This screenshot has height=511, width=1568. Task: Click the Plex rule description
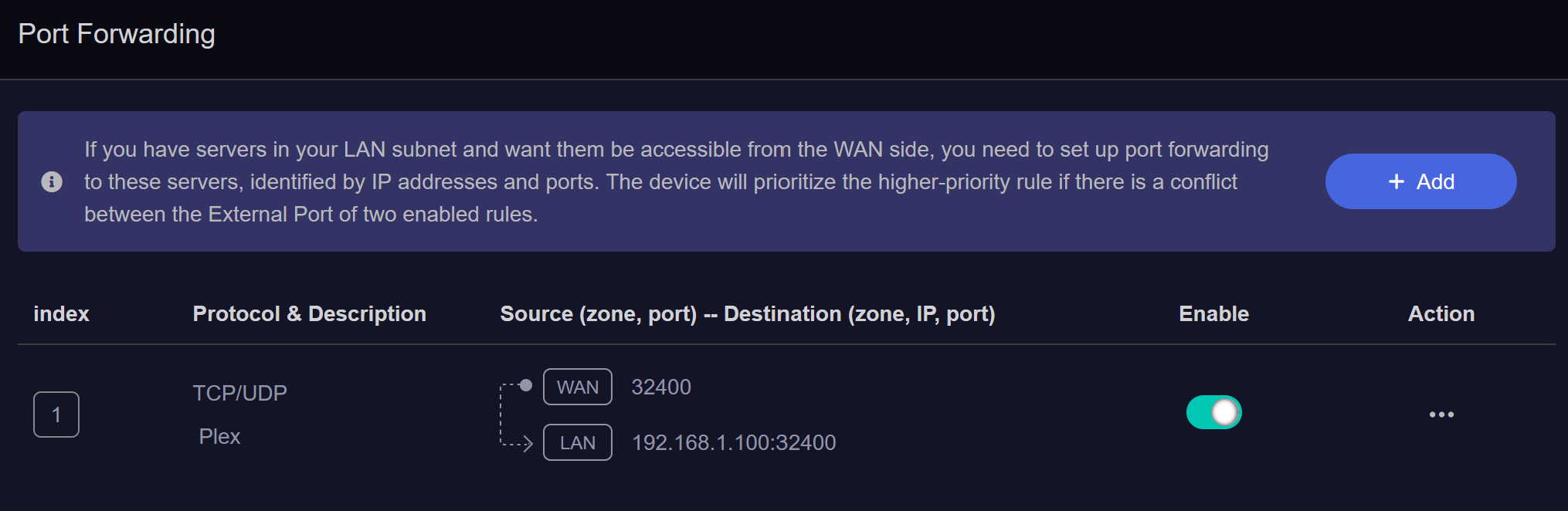click(x=219, y=436)
